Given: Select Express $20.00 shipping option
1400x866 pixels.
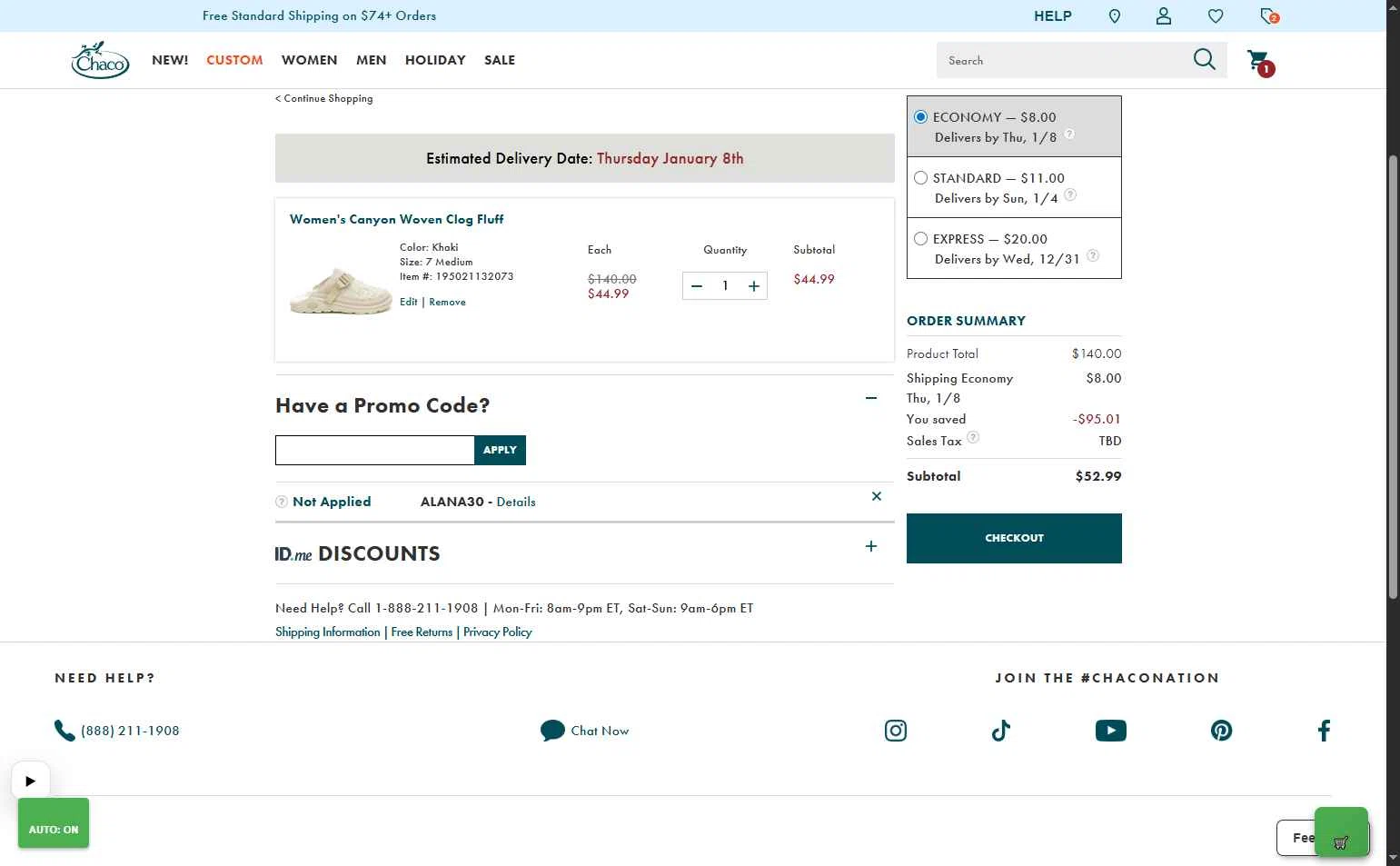Looking at the screenshot, I should tap(920, 239).
